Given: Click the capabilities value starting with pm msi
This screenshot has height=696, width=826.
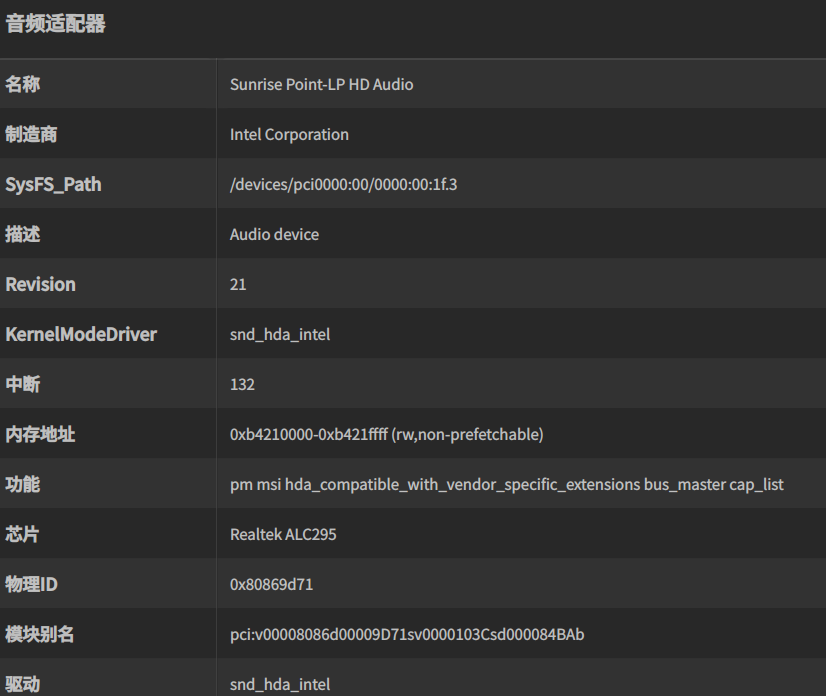Looking at the screenshot, I should coord(507,484).
